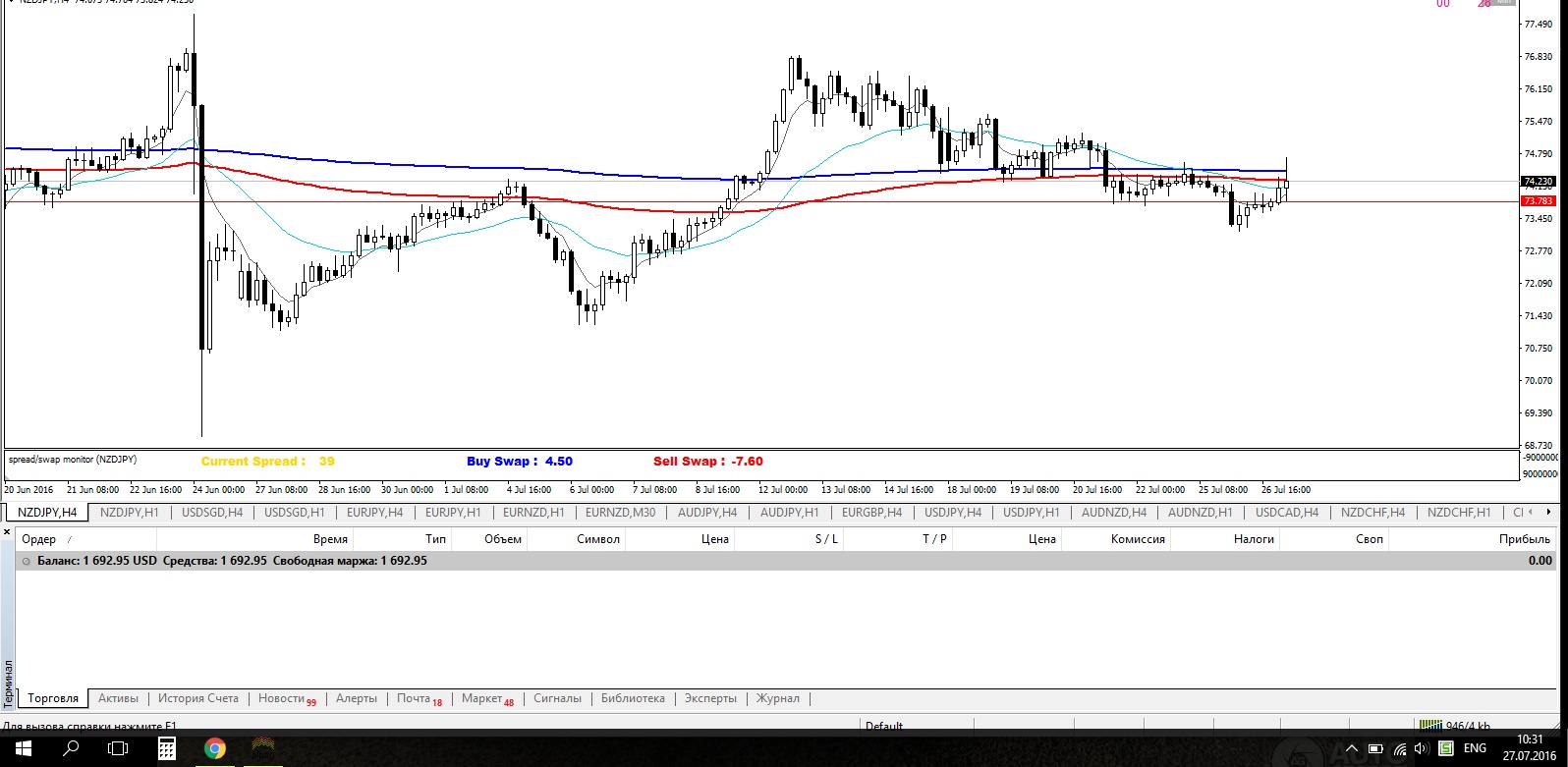Open Task View on the taskbar
This screenshot has width=1568, height=767.
(x=118, y=749)
